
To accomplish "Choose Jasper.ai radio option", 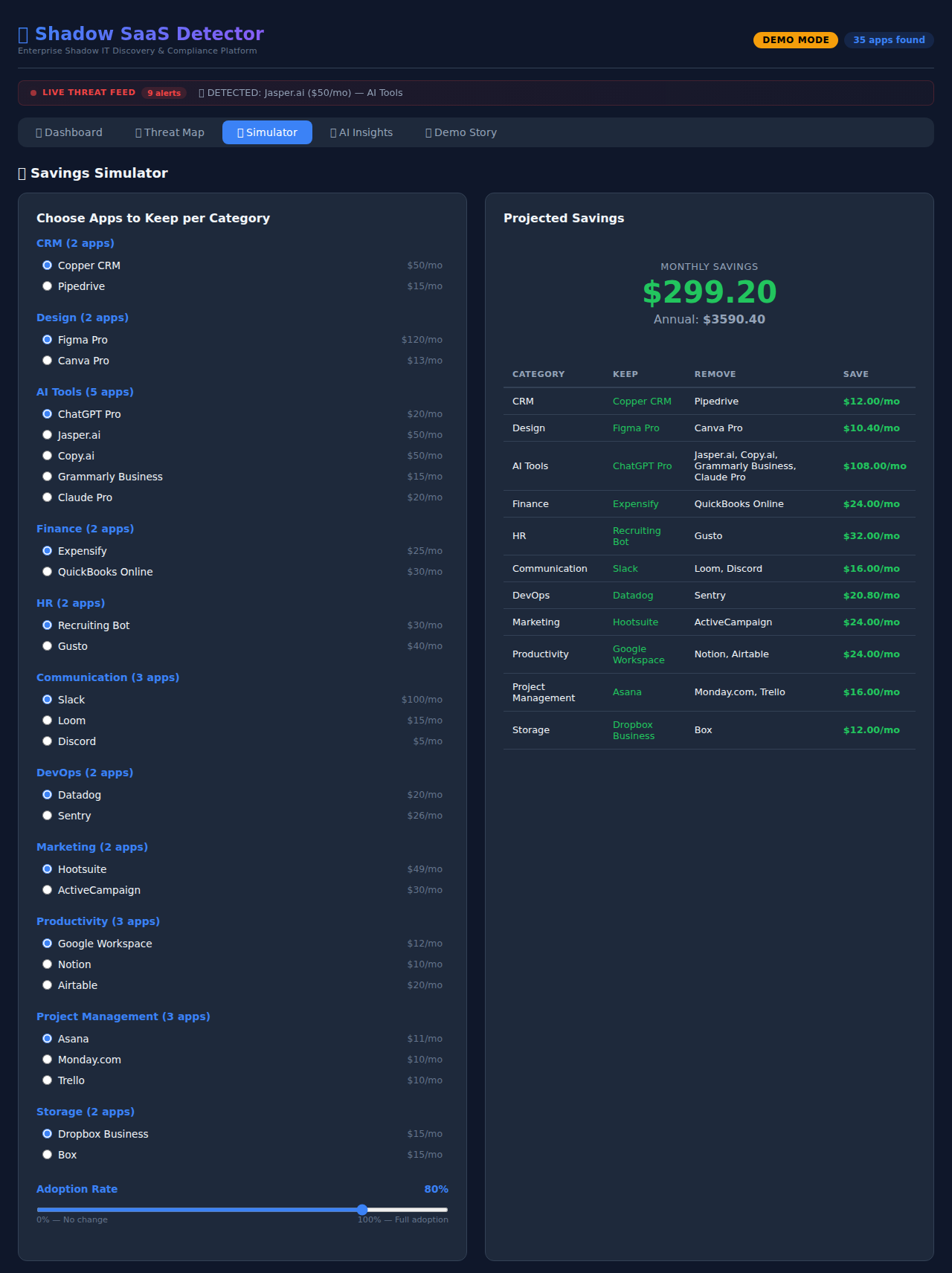I will tap(47, 435).
